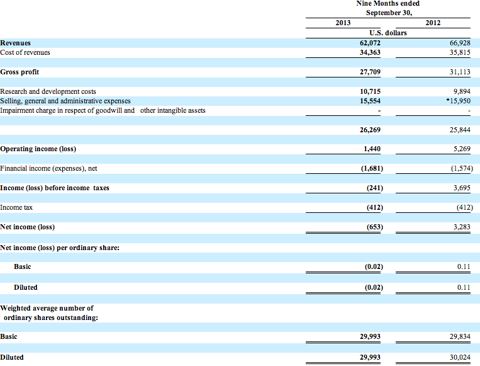480x366 pixels.
Task: Select 2012 basic per-share value 0.11
Action: pyautogui.click(x=464, y=267)
